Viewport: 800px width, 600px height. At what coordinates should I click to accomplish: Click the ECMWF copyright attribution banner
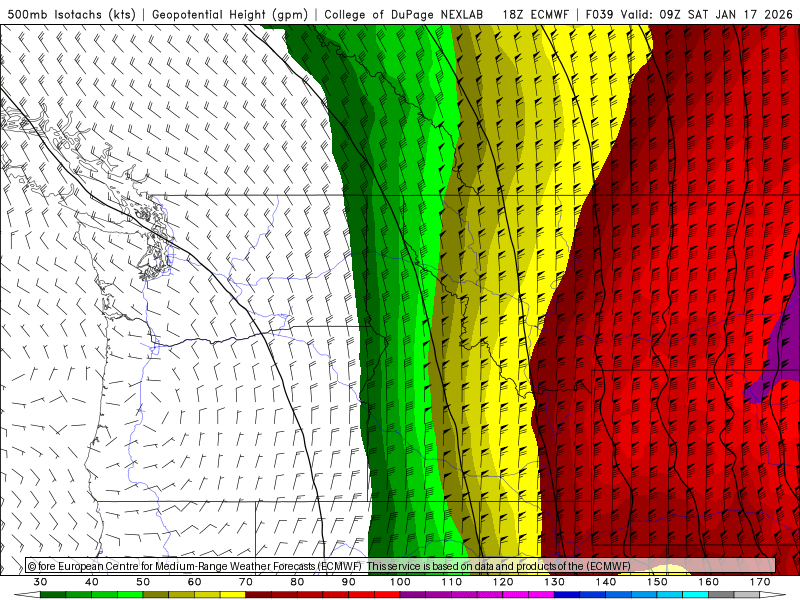click(401, 565)
